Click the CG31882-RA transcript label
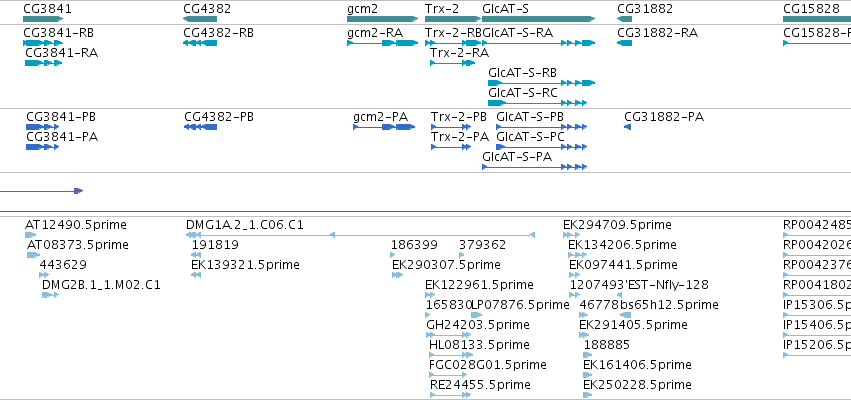Viewport: 851px width, 400px height. (x=657, y=33)
